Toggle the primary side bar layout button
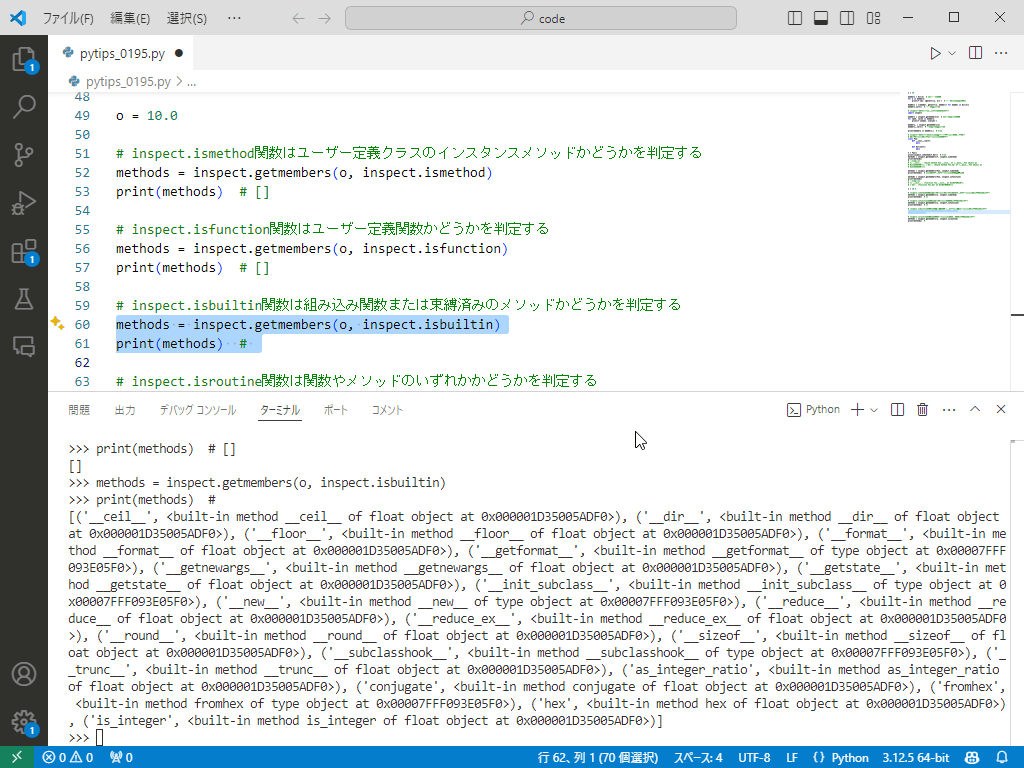Viewport: 1024px width, 768px height. [796, 18]
